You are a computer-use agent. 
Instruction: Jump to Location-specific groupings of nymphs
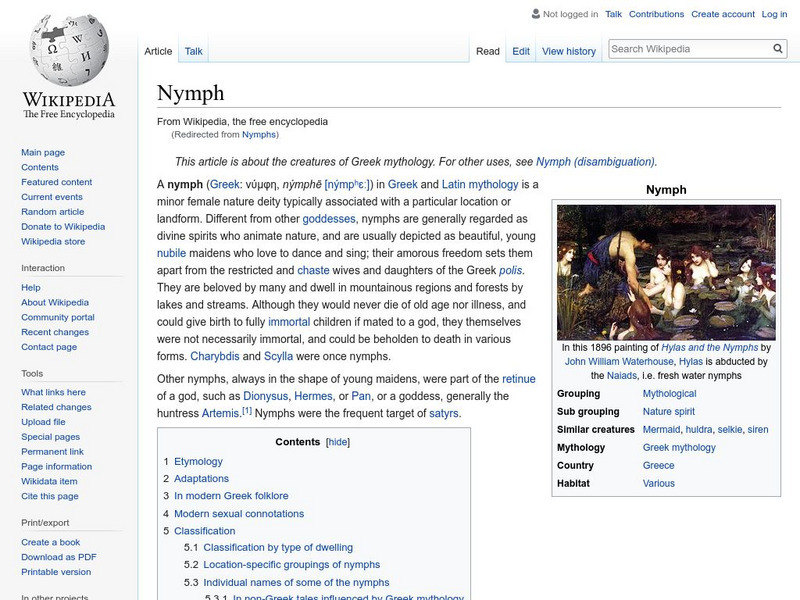point(291,564)
